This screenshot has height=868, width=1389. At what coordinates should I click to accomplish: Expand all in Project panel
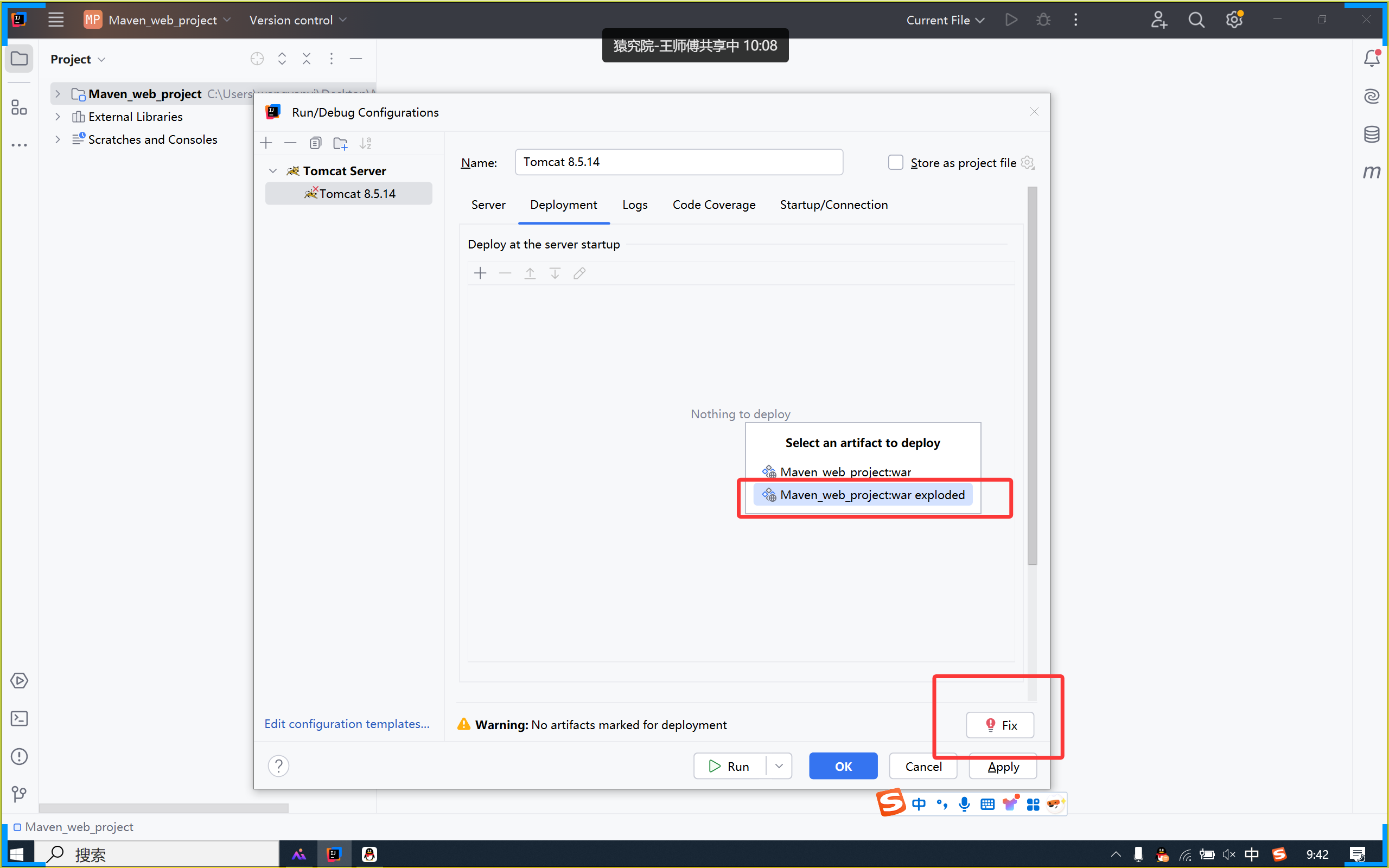tap(282, 59)
